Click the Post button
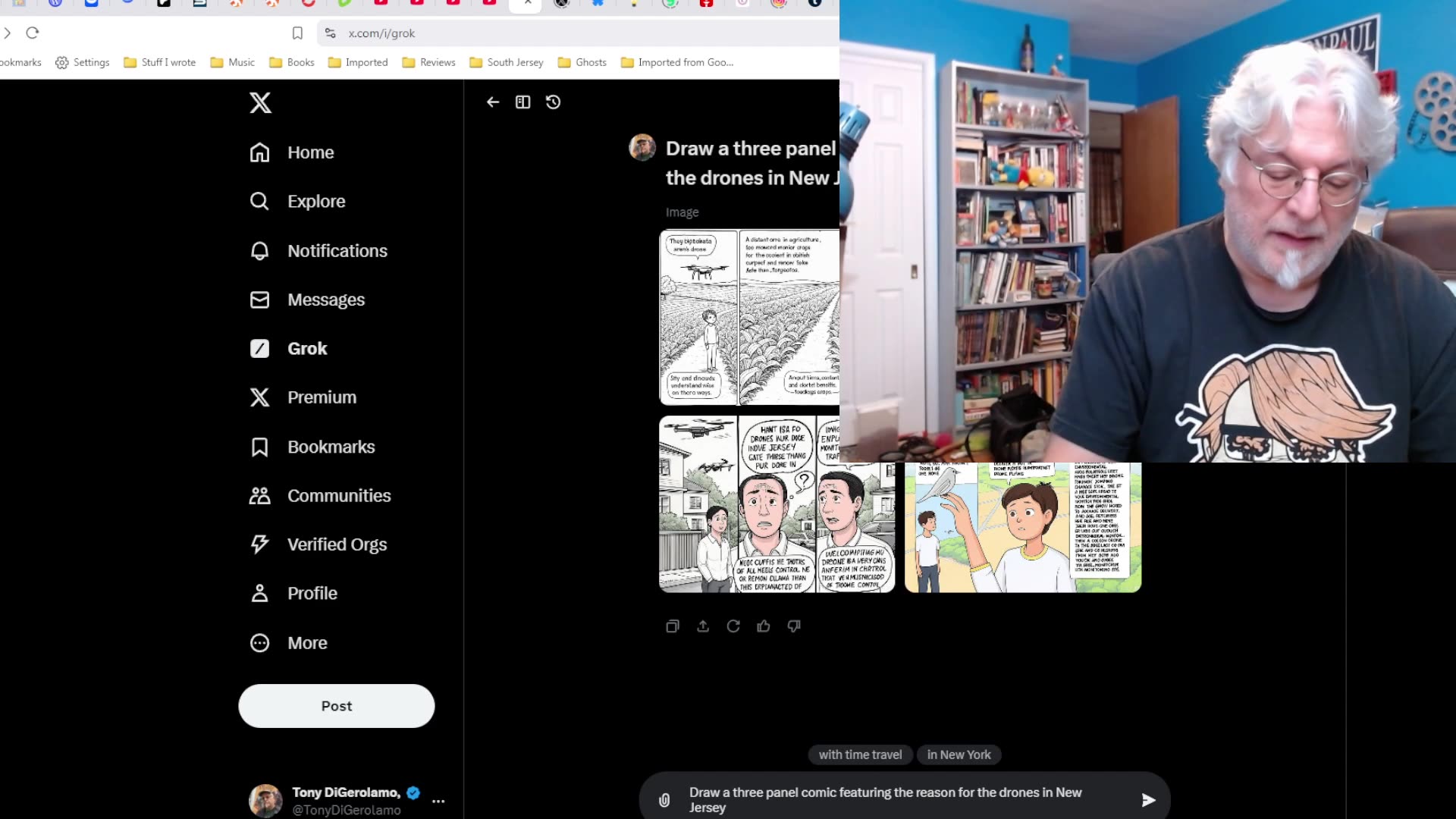Image resolution: width=1456 pixels, height=819 pixels. [x=336, y=705]
